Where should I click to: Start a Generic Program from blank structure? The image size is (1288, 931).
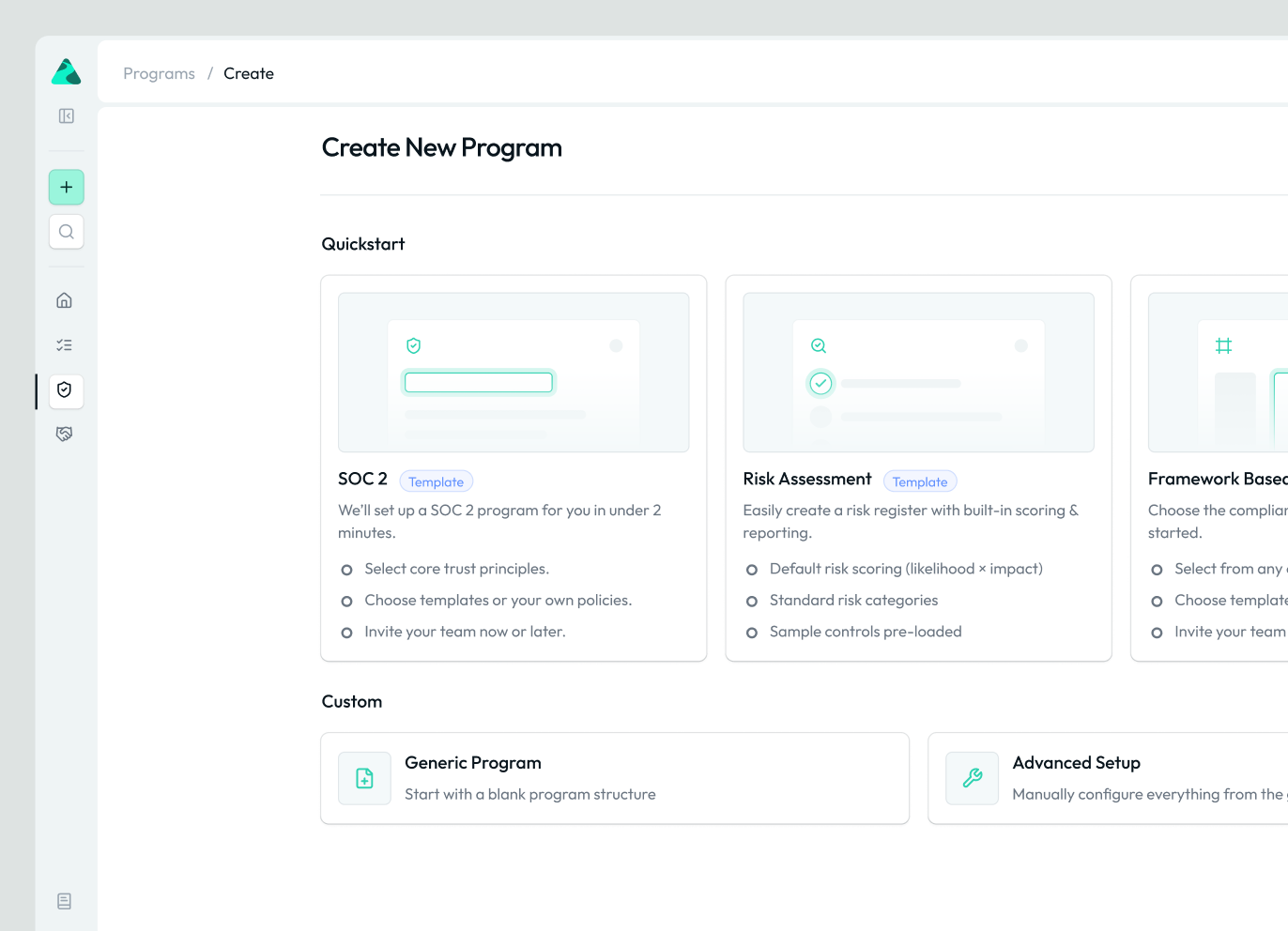point(615,778)
